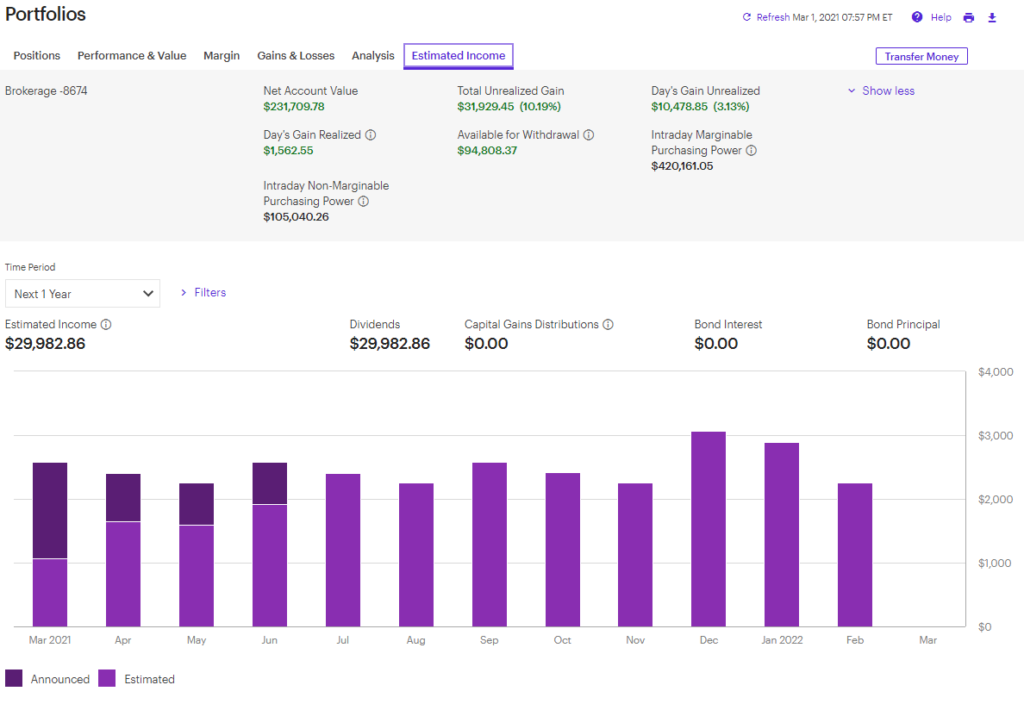Select the Margin tab

[x=222, y=56]
